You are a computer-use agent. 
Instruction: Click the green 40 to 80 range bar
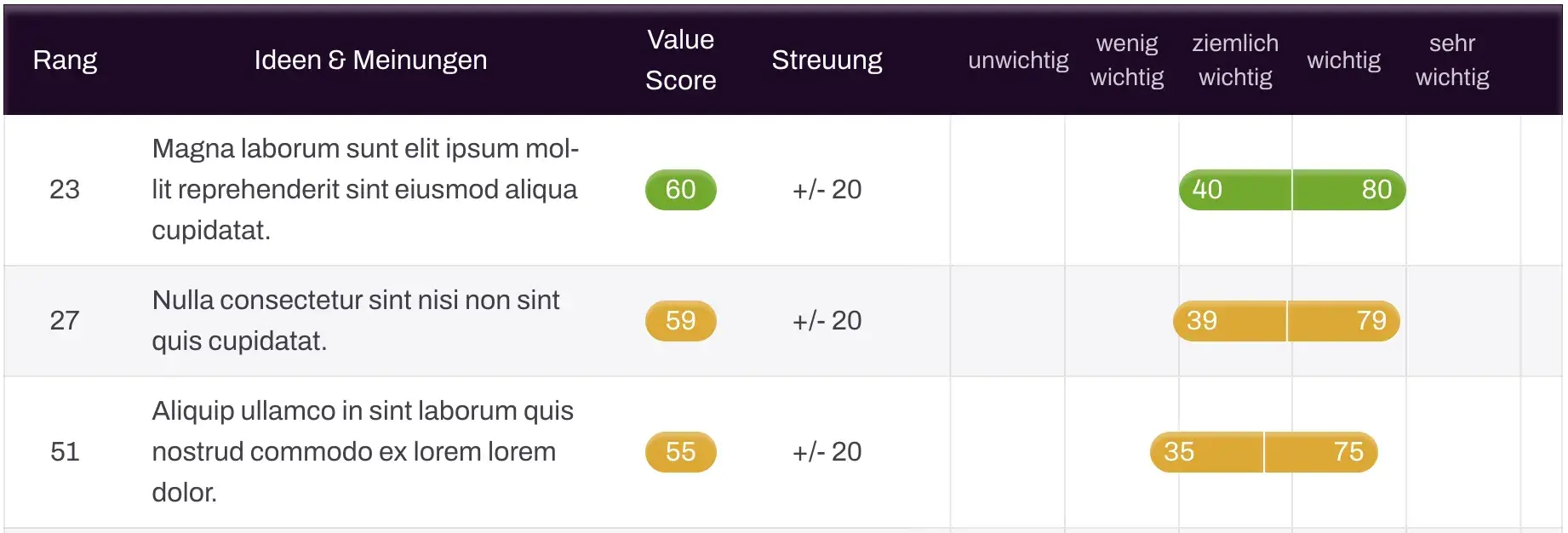1291,190
